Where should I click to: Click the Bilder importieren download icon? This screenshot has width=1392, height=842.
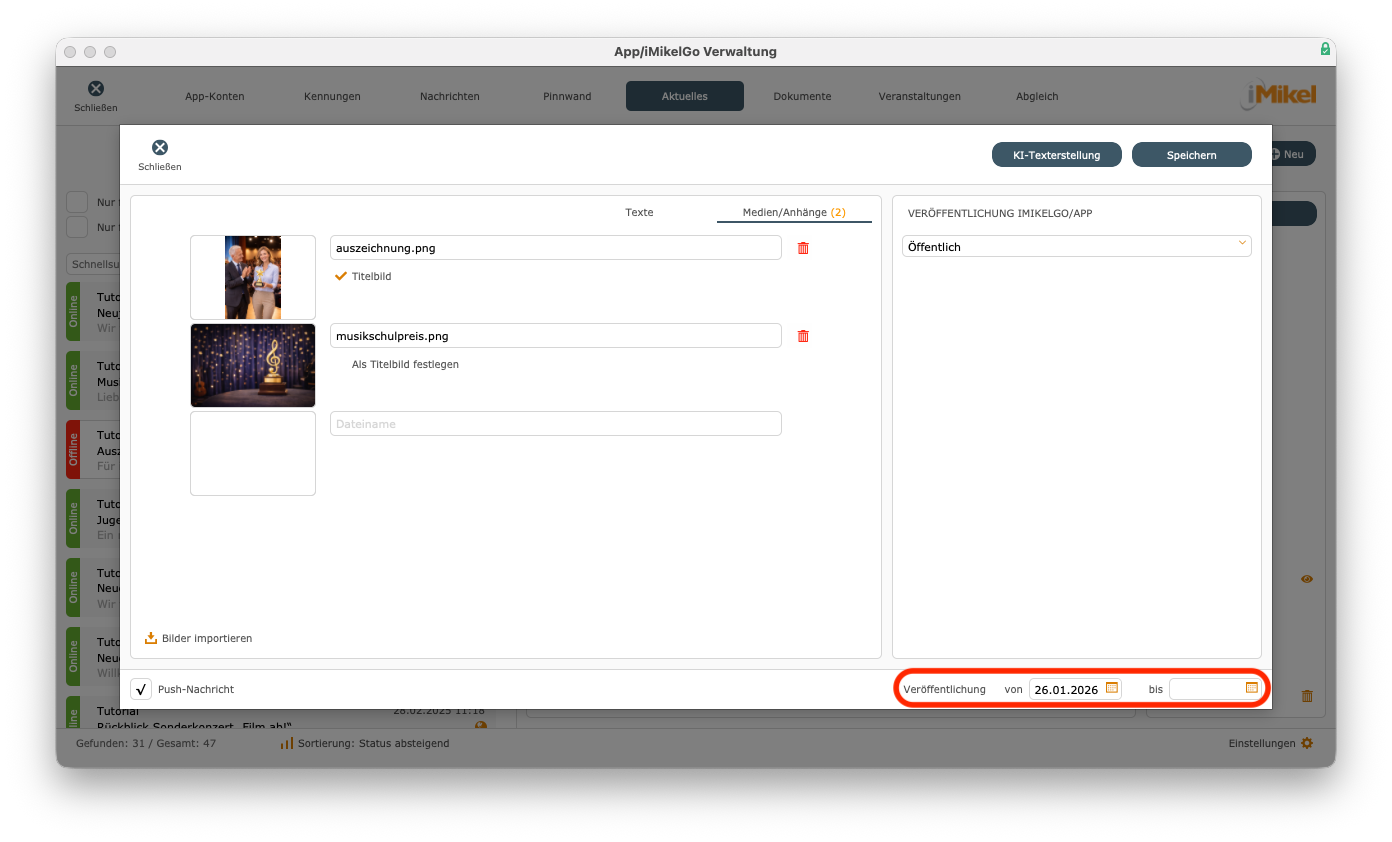(x=151, y=638)
